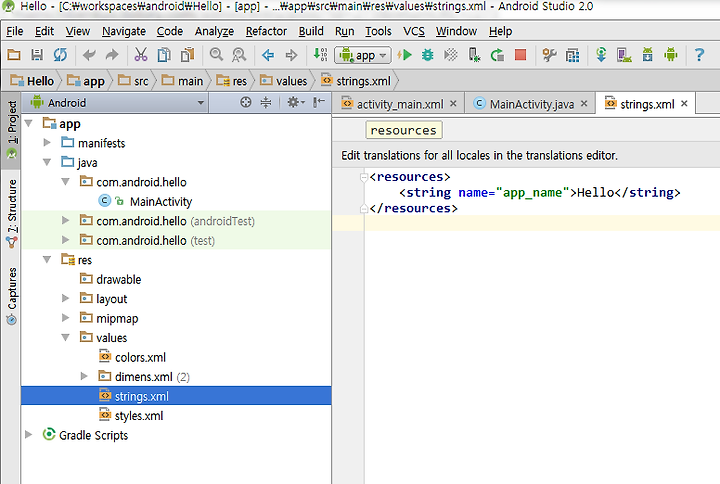The height and width of the screenshot is (484, 720).
Task: Open the Build menu
Action: pyautogui.click(x=311, y=31)
